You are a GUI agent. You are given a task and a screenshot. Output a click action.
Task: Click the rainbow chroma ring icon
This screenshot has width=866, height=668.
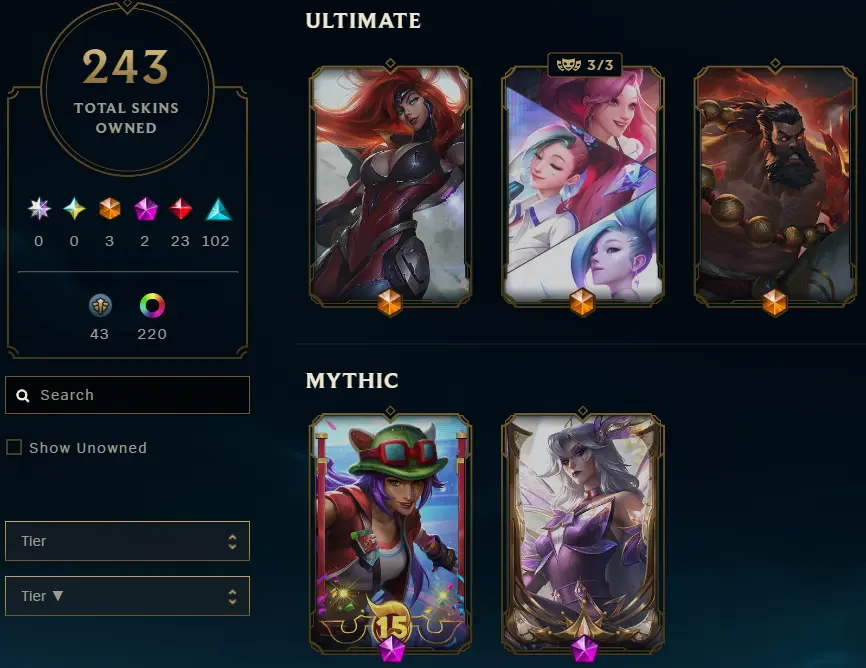pyautogui.click(x=152, y=306)
